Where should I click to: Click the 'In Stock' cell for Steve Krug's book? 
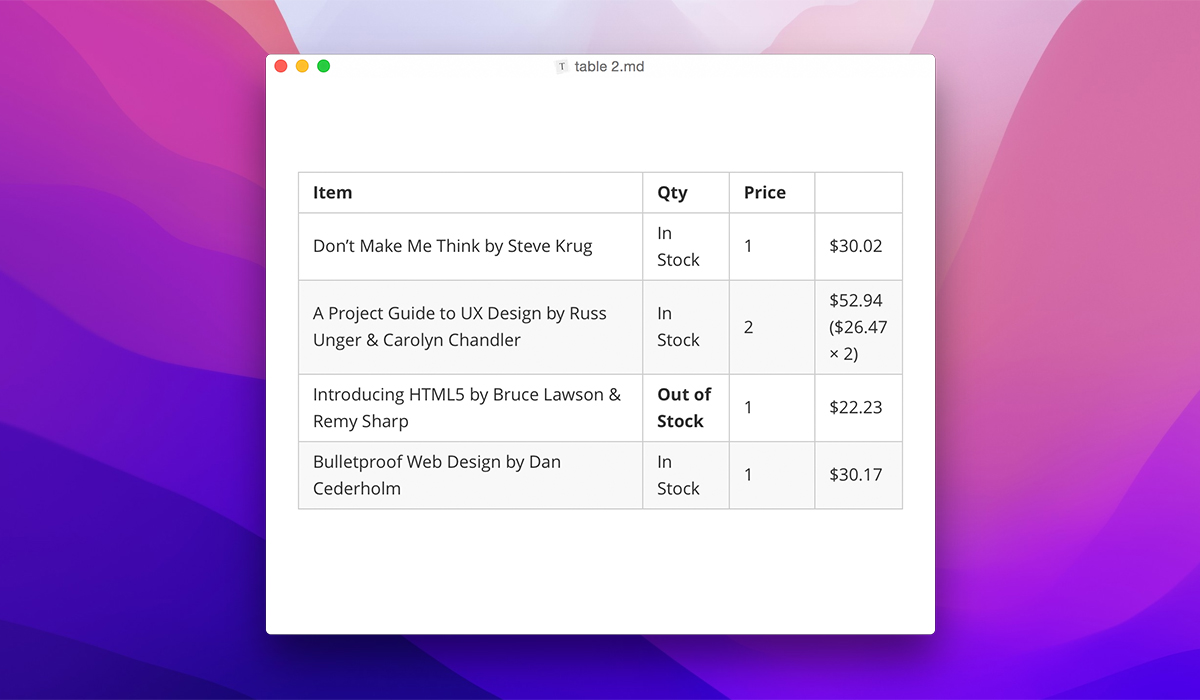675,246
